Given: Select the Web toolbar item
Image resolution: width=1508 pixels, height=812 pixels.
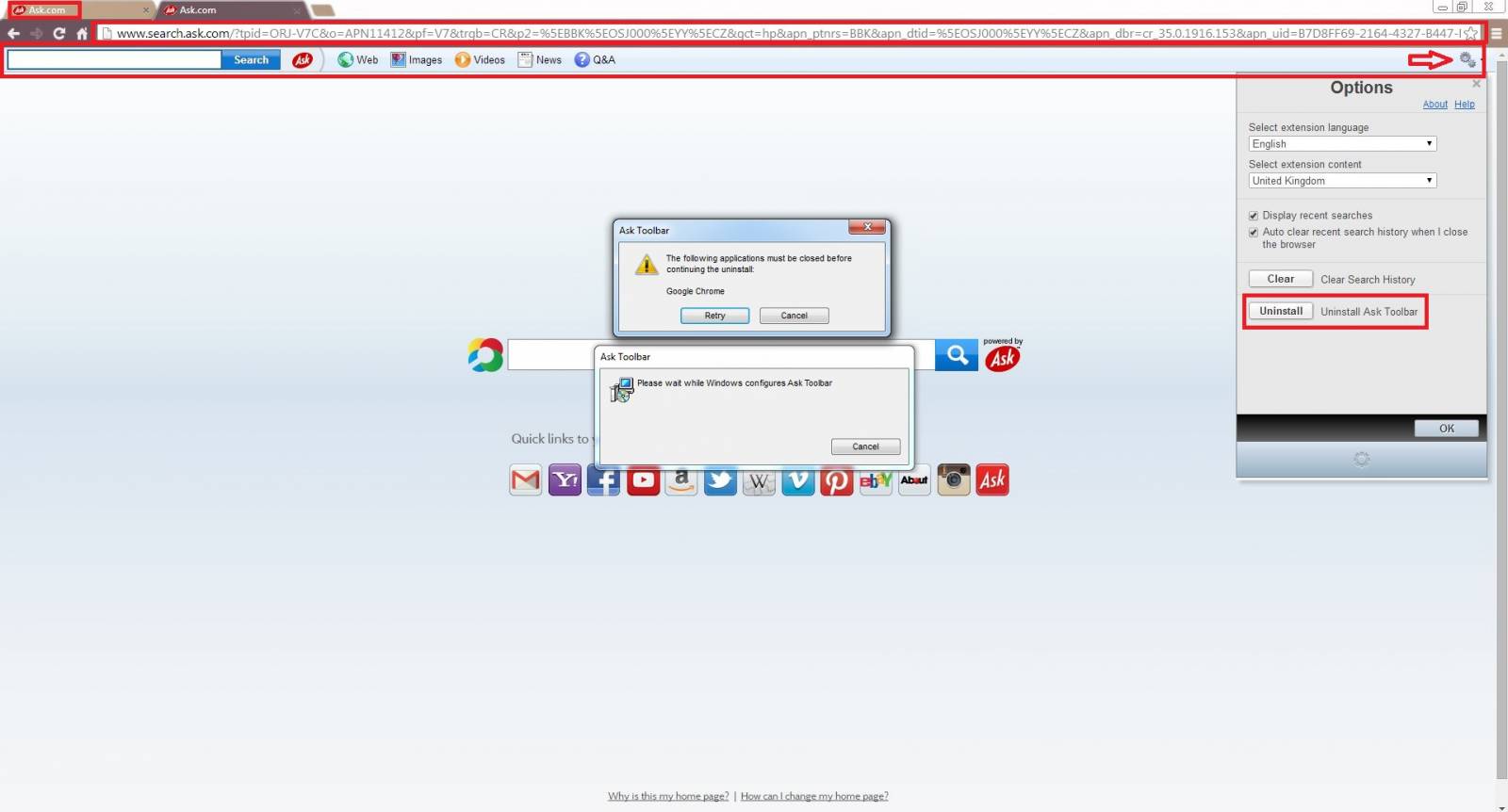Looking at the screenshot, I should pyautogui.click(x=358, y=59).
